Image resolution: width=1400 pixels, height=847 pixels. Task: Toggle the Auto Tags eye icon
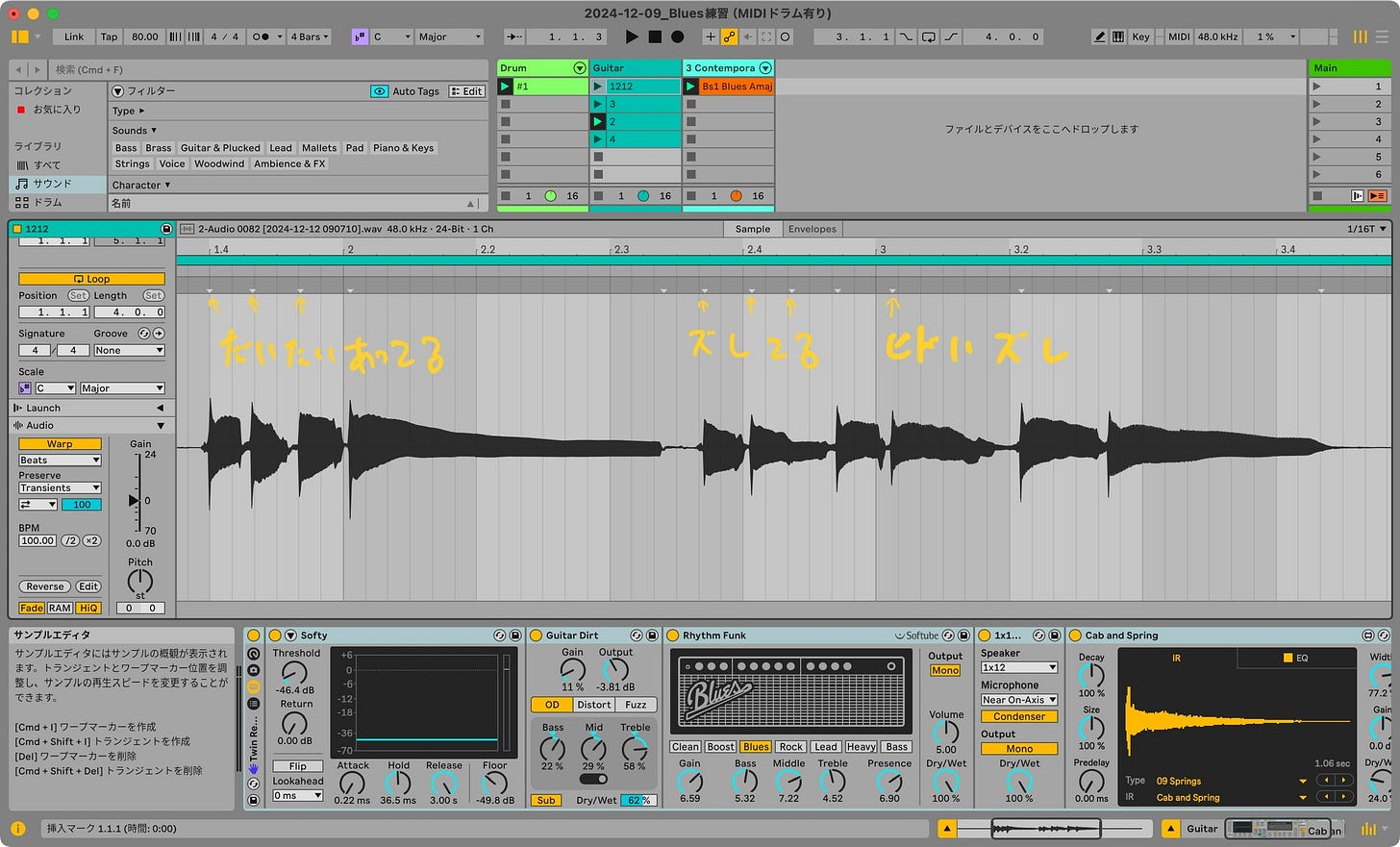point(380,91)
